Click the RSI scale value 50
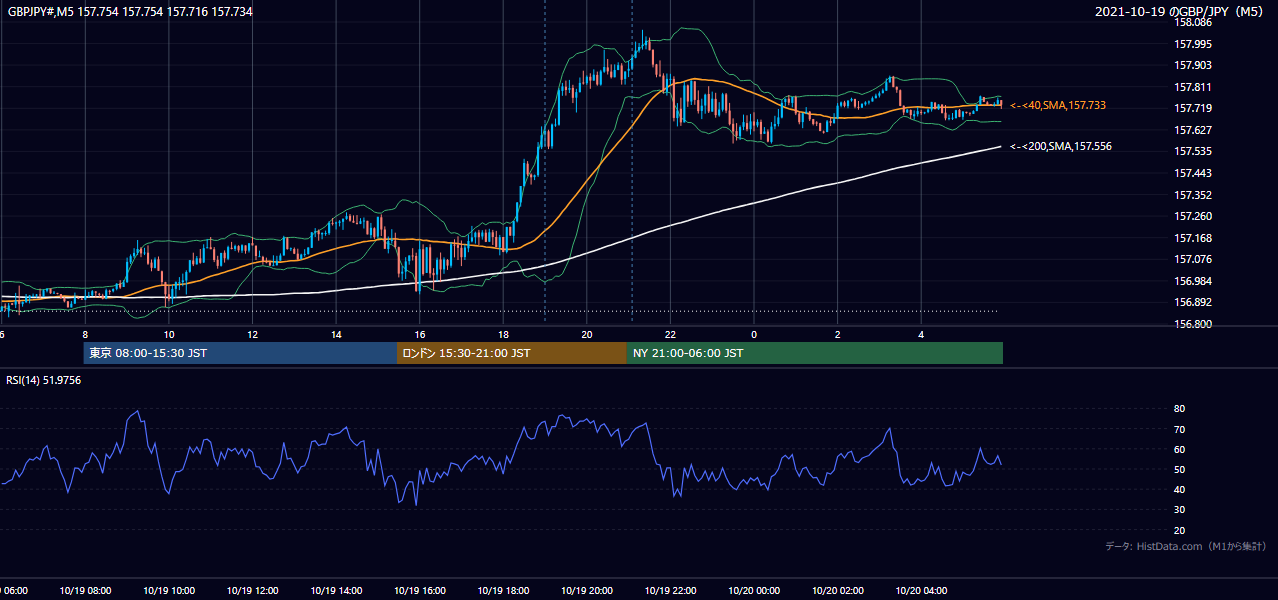This screenshot has height=600, width=1278. click(1180, 469)
